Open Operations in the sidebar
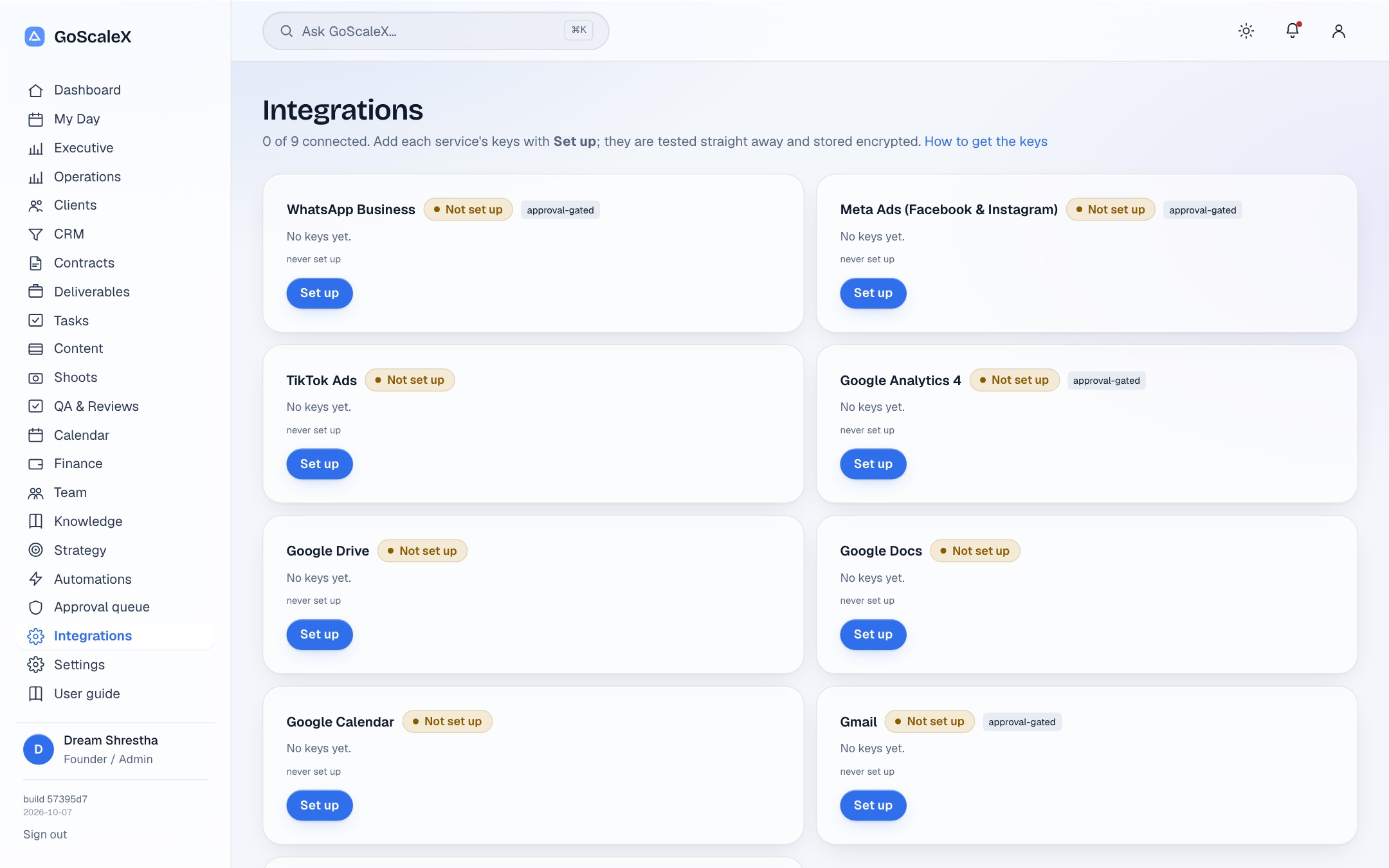Image resolution: width=1389 pixels, height=868 pixels. 116,177
